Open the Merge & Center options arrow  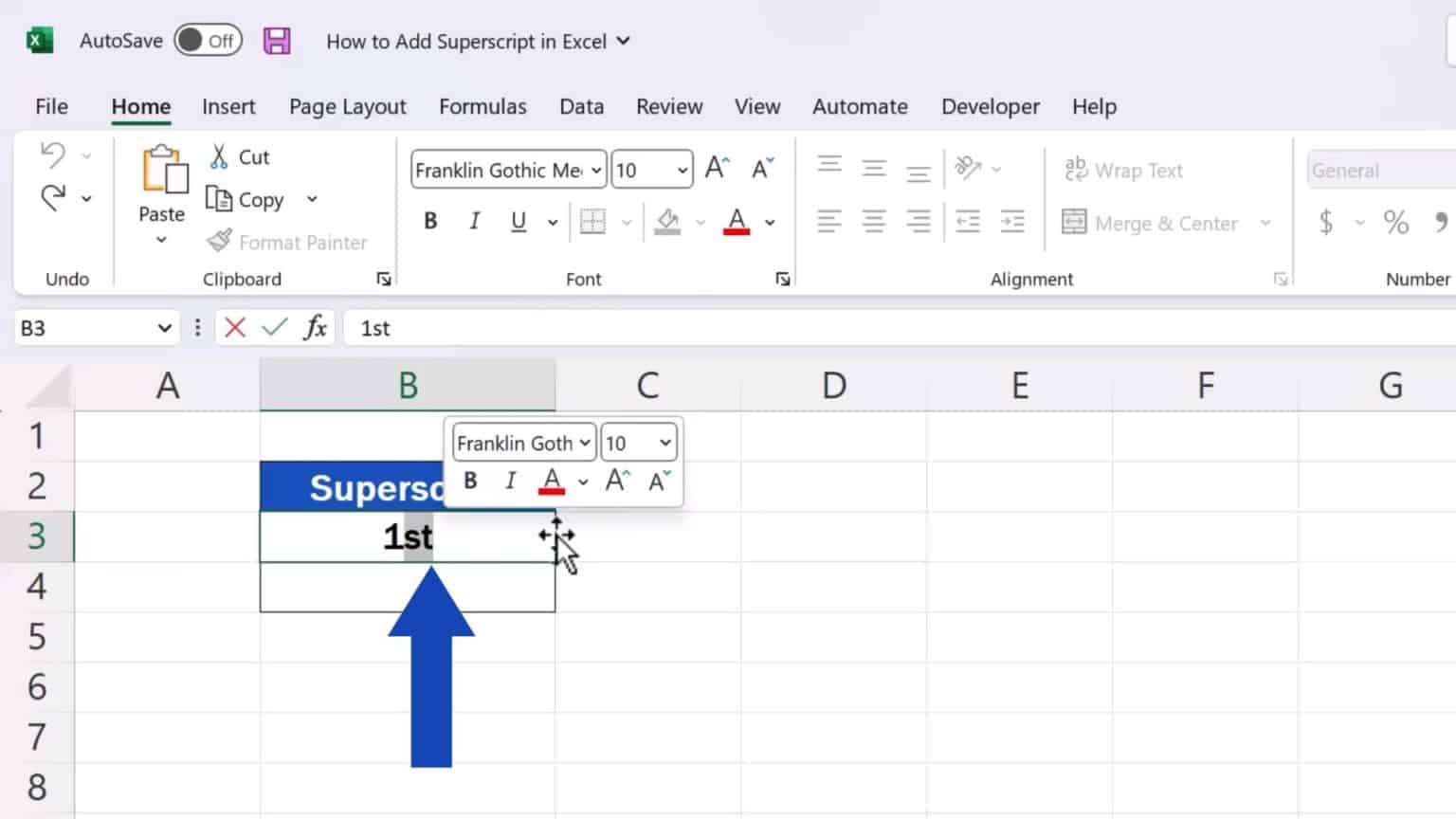point(1267,223)
